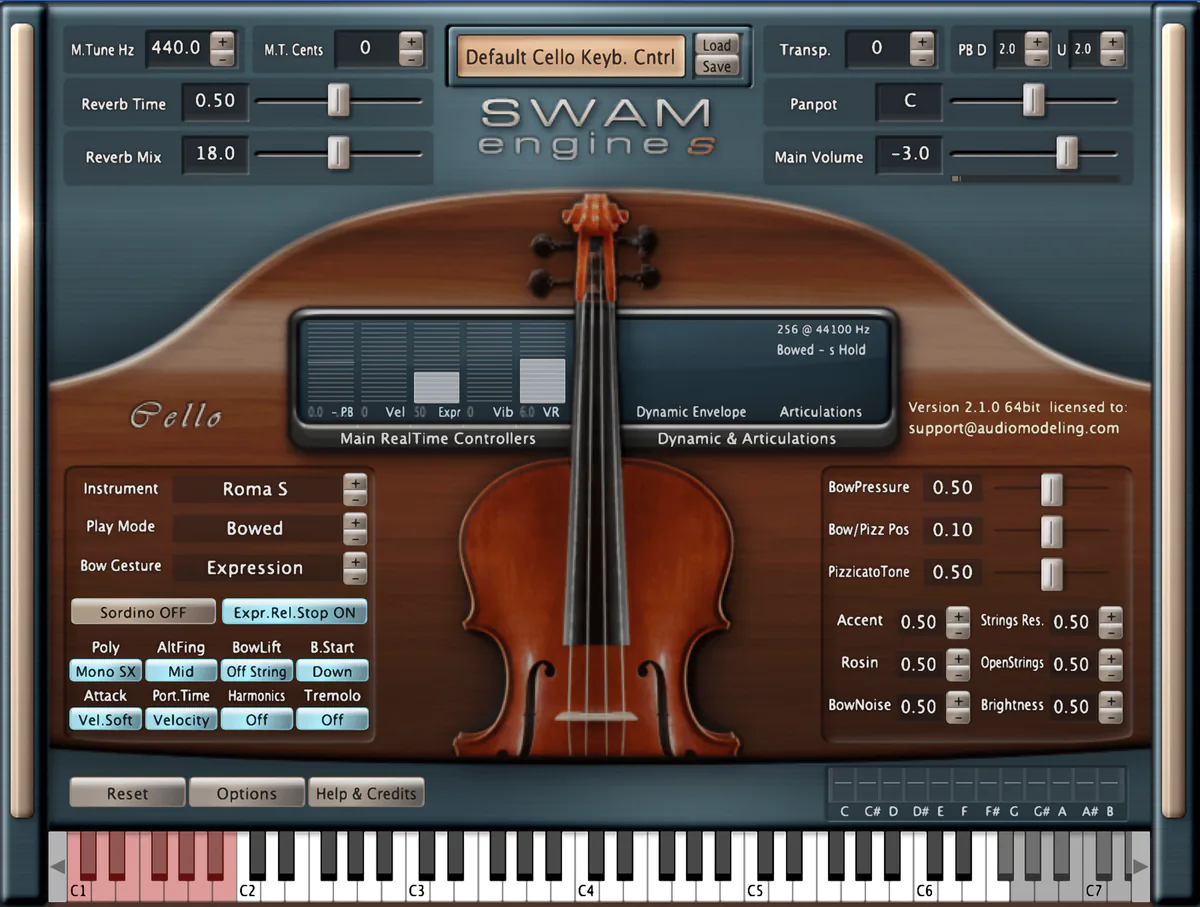The image size is (1200, 907).
Task: Click the Panpot value C field
Action: pyautogui.click(x=910, y=101)
